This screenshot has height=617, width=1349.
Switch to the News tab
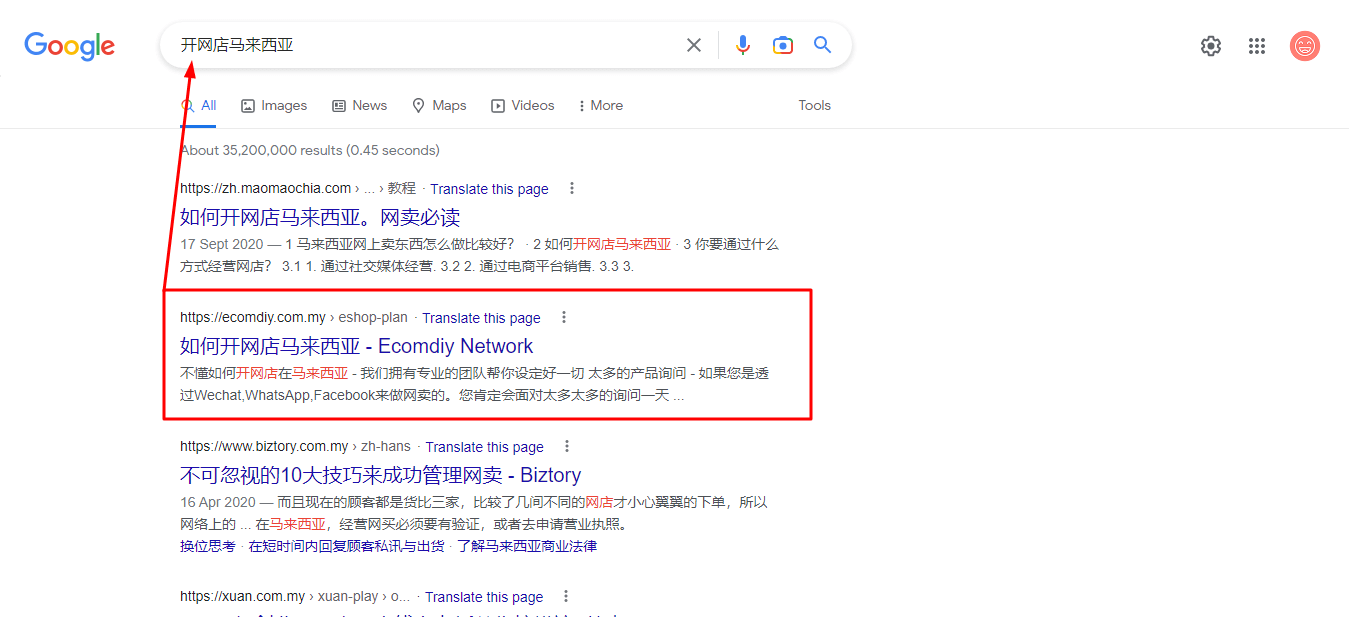click(359, 105)
